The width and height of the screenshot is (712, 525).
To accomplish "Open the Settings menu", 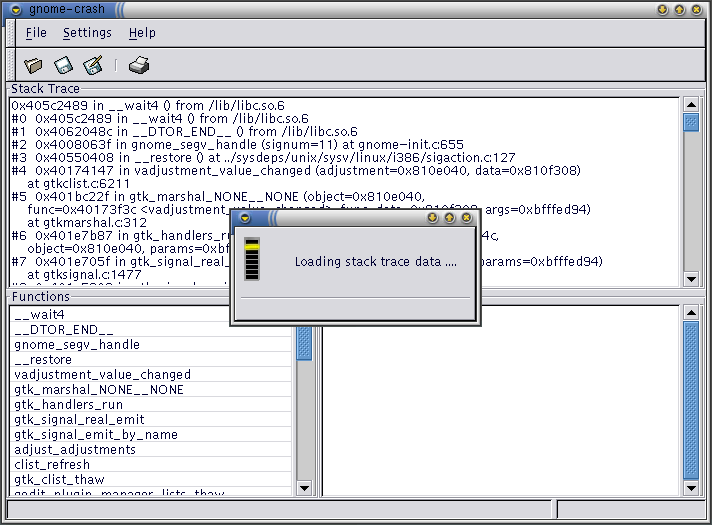I will 87,33.
